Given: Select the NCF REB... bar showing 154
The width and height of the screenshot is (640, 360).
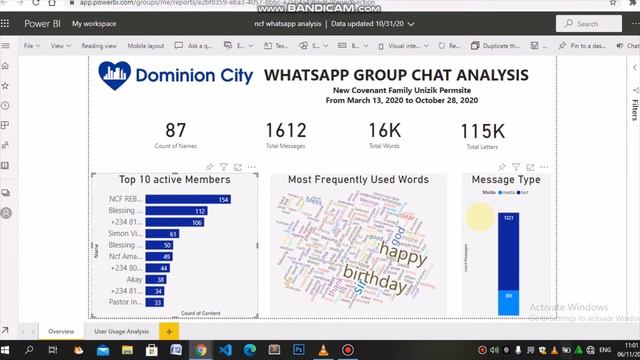Looking at the screenshot, I should [x=188, y=199].
